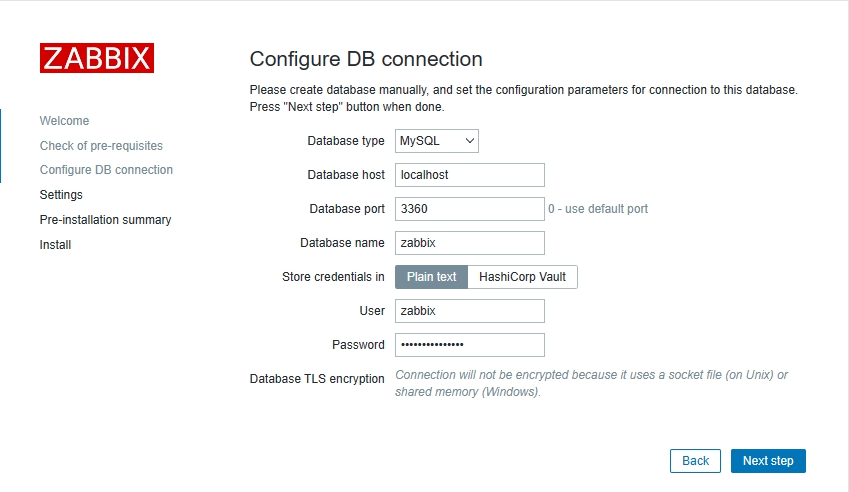Click the Configure DB connection heading
The width and height of the screenshot is (849, 492).
[x=366, y=59]
